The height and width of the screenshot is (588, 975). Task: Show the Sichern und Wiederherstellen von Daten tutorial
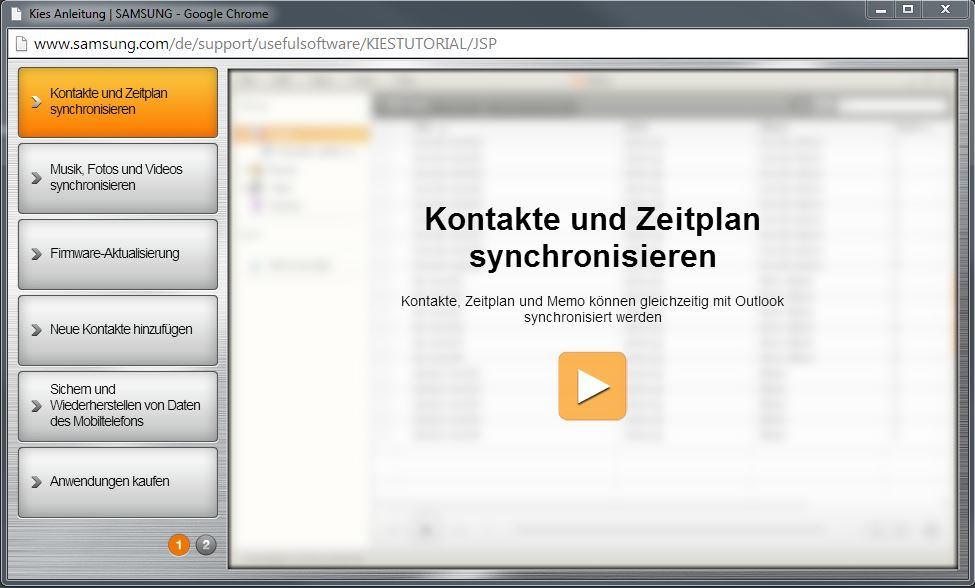click(x=117, y=406)
